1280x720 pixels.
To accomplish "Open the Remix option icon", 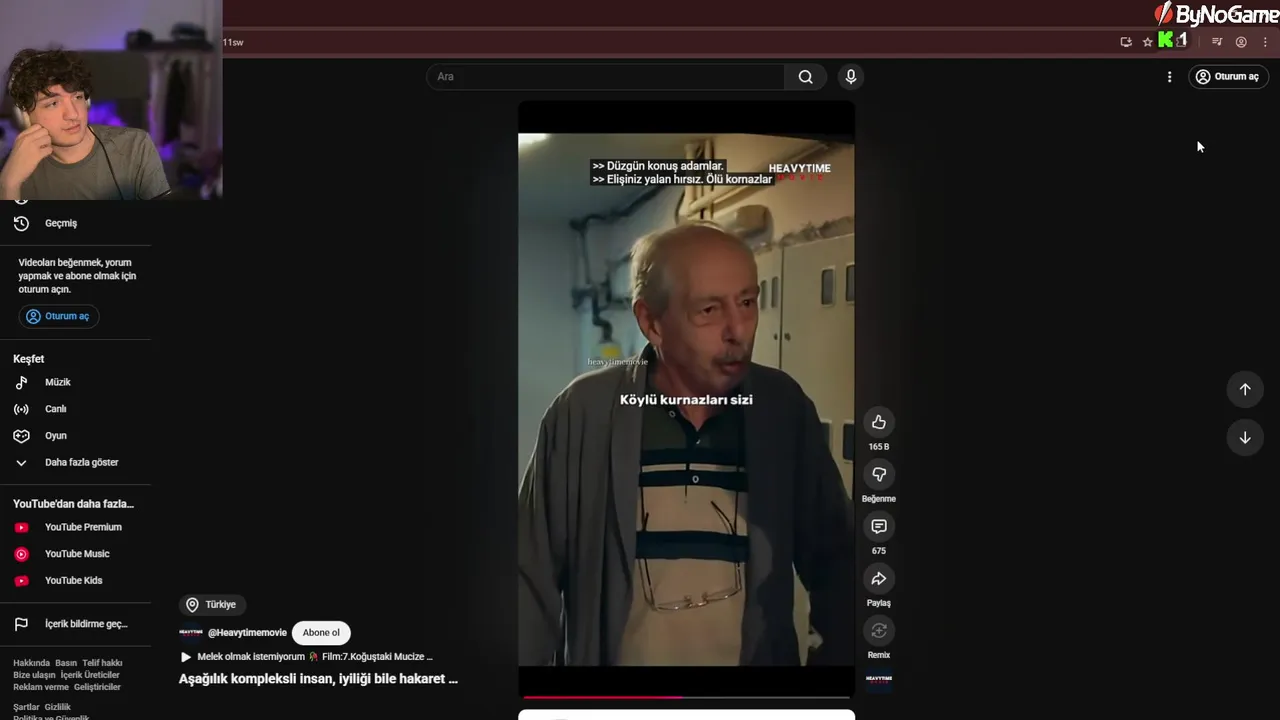I will [x=878, y=630].
